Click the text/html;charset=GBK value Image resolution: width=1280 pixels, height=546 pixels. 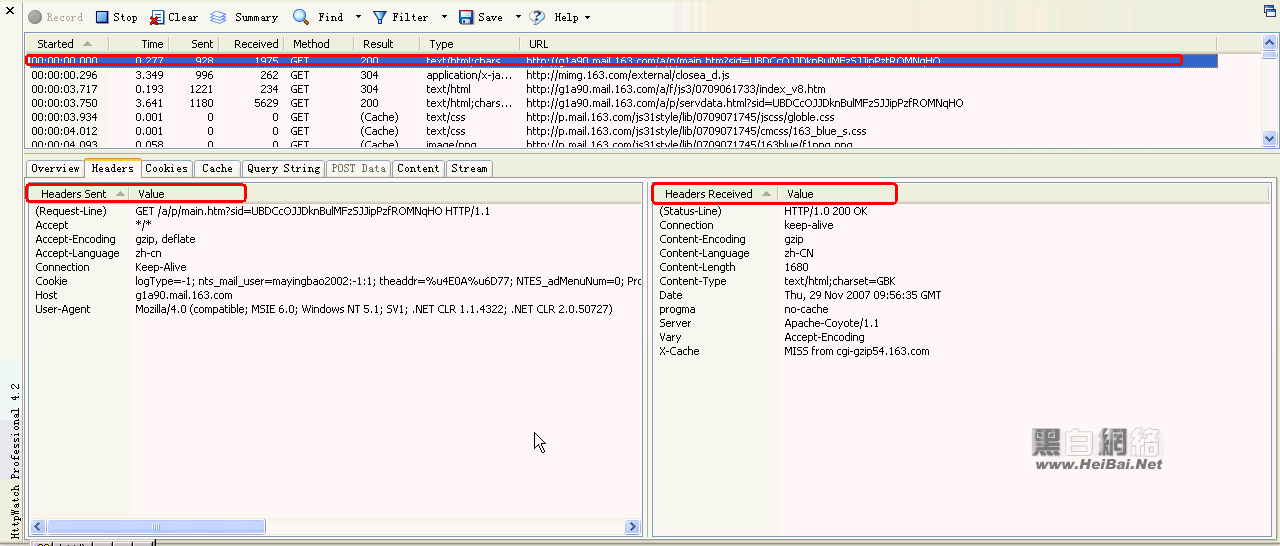tap(839, 281)
